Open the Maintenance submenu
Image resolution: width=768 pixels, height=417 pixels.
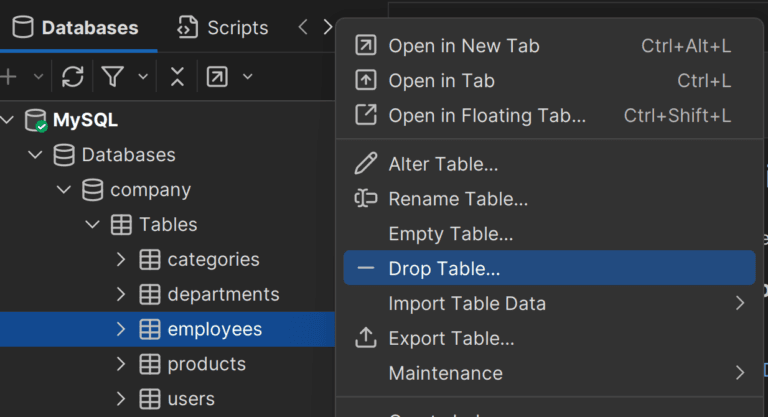(549, 373)
